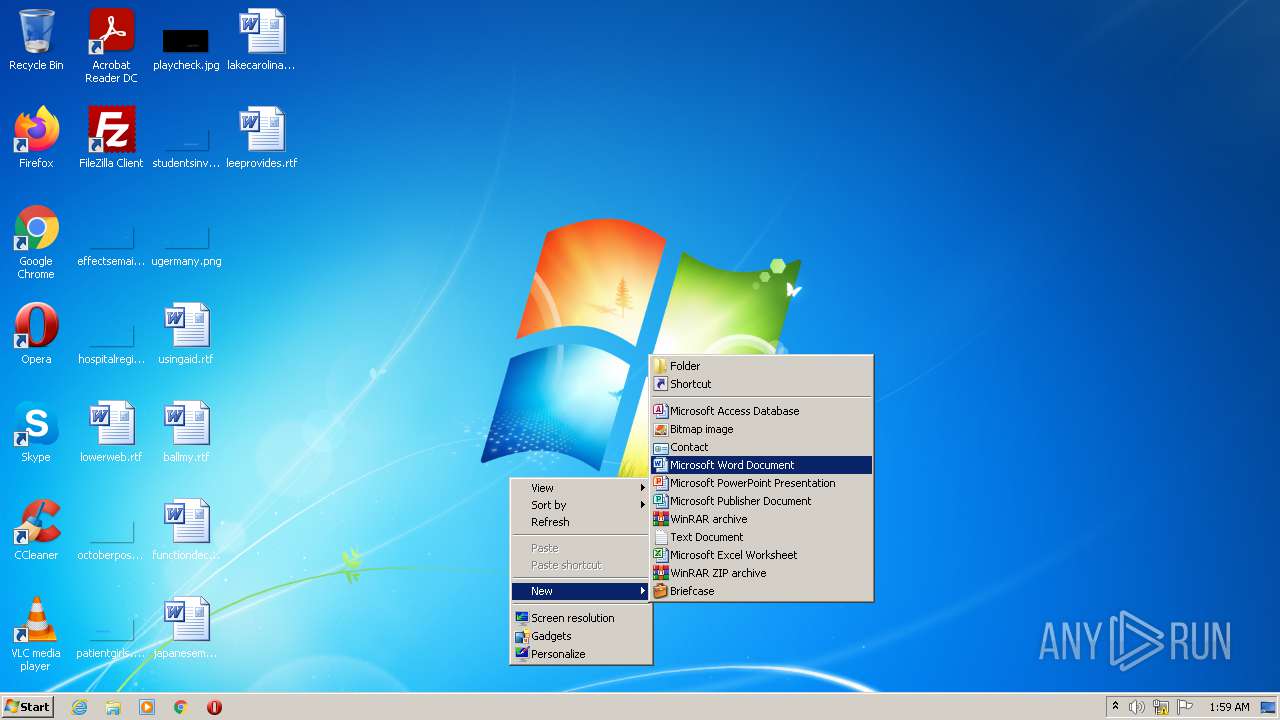Select the ballmy.rtf document icon

point(186,432)
